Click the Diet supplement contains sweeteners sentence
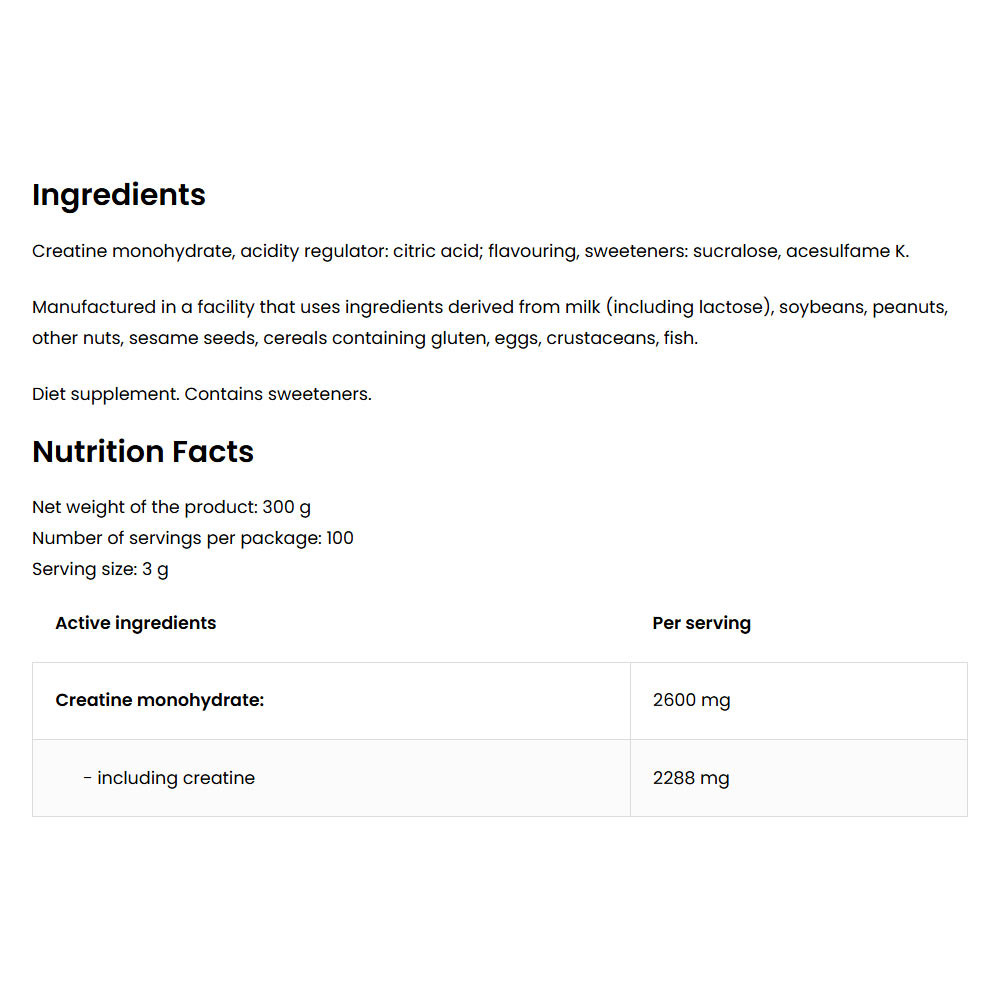 (x=201, y=394)
